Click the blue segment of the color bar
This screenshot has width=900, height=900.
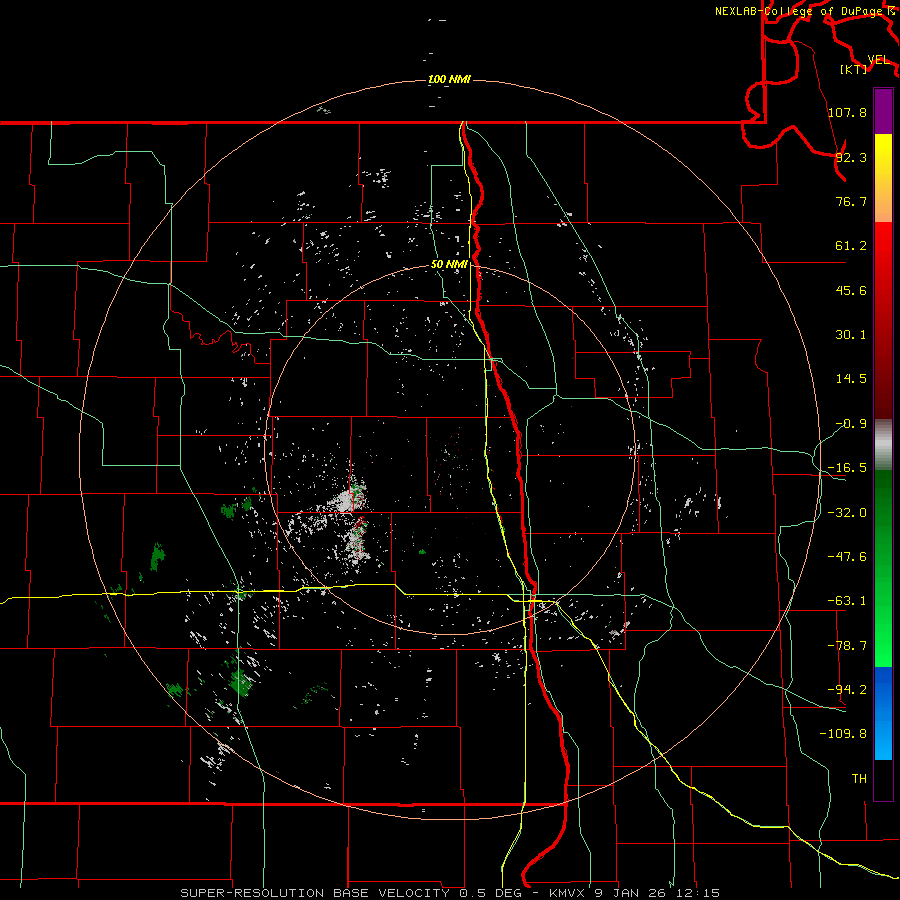pos(883,713)
